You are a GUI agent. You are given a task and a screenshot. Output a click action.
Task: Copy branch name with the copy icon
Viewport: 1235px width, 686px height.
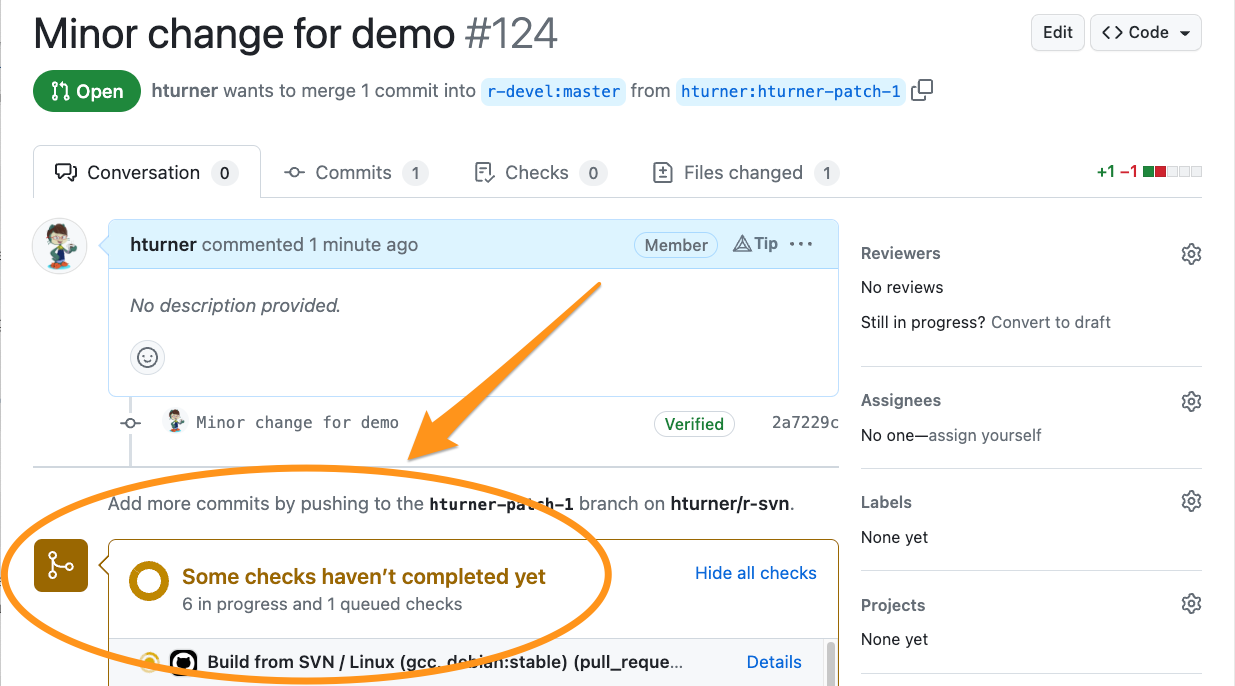click(922, 90)
